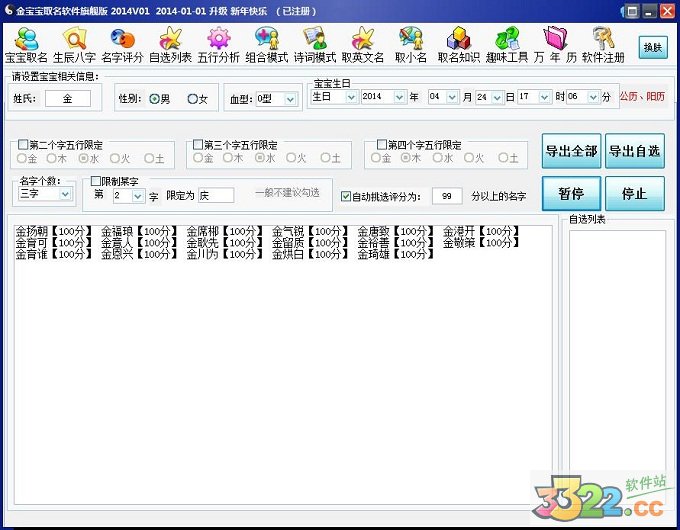Open 取英文名 English name tool

[362, 44]
